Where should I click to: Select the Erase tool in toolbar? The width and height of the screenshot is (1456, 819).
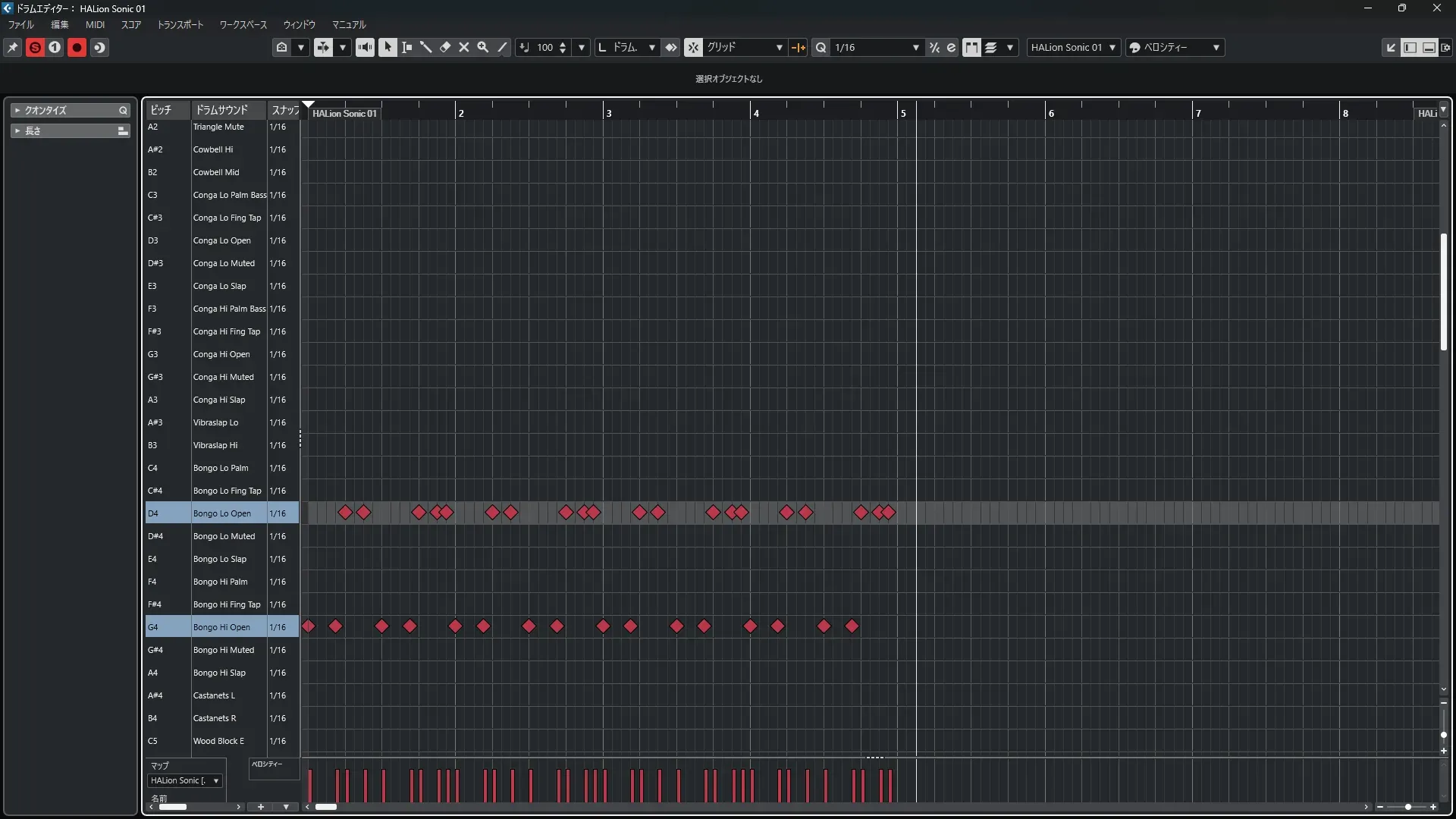coord(445,47)
